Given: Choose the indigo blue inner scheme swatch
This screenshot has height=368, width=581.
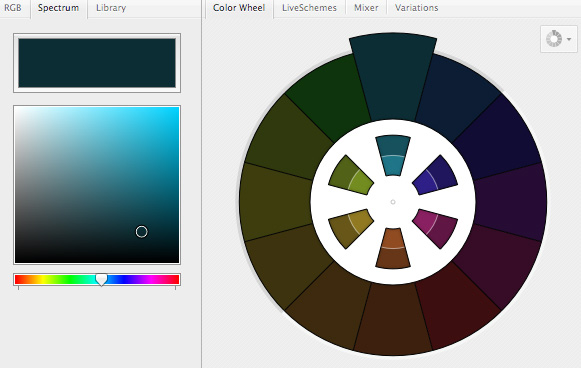Looking at the screenshot, I should [435, 175].
